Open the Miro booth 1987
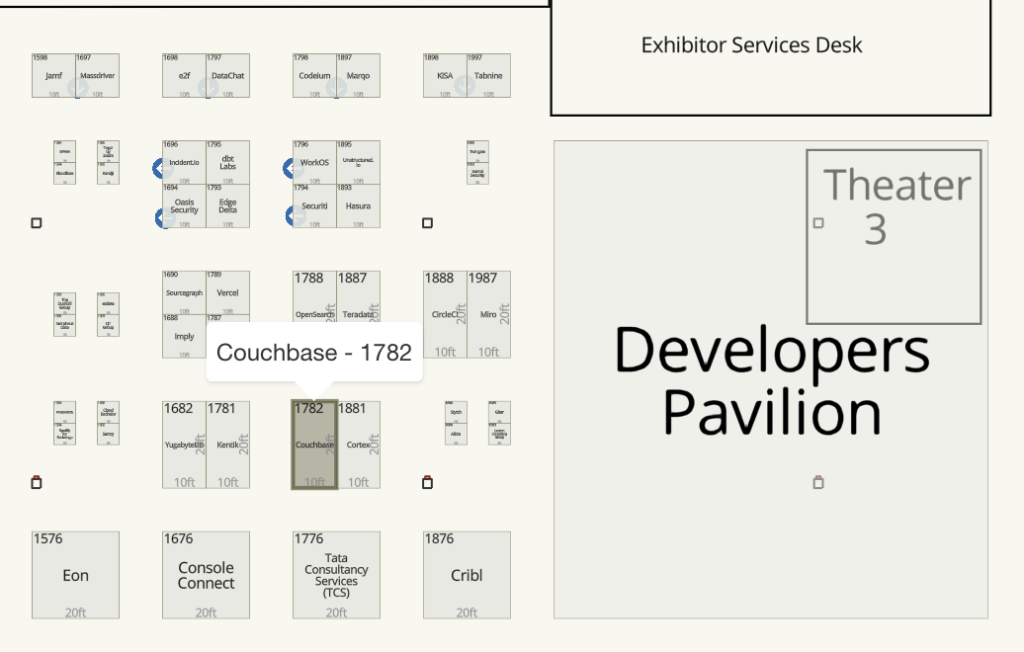 point(489,315)
